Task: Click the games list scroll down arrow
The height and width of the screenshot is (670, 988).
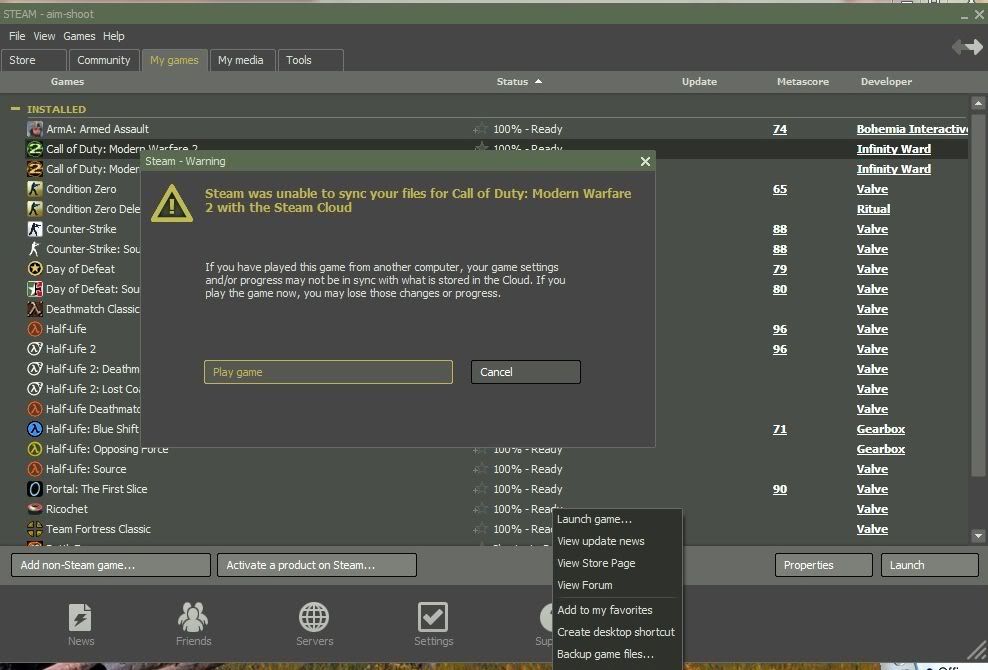Action: [978, 536]
